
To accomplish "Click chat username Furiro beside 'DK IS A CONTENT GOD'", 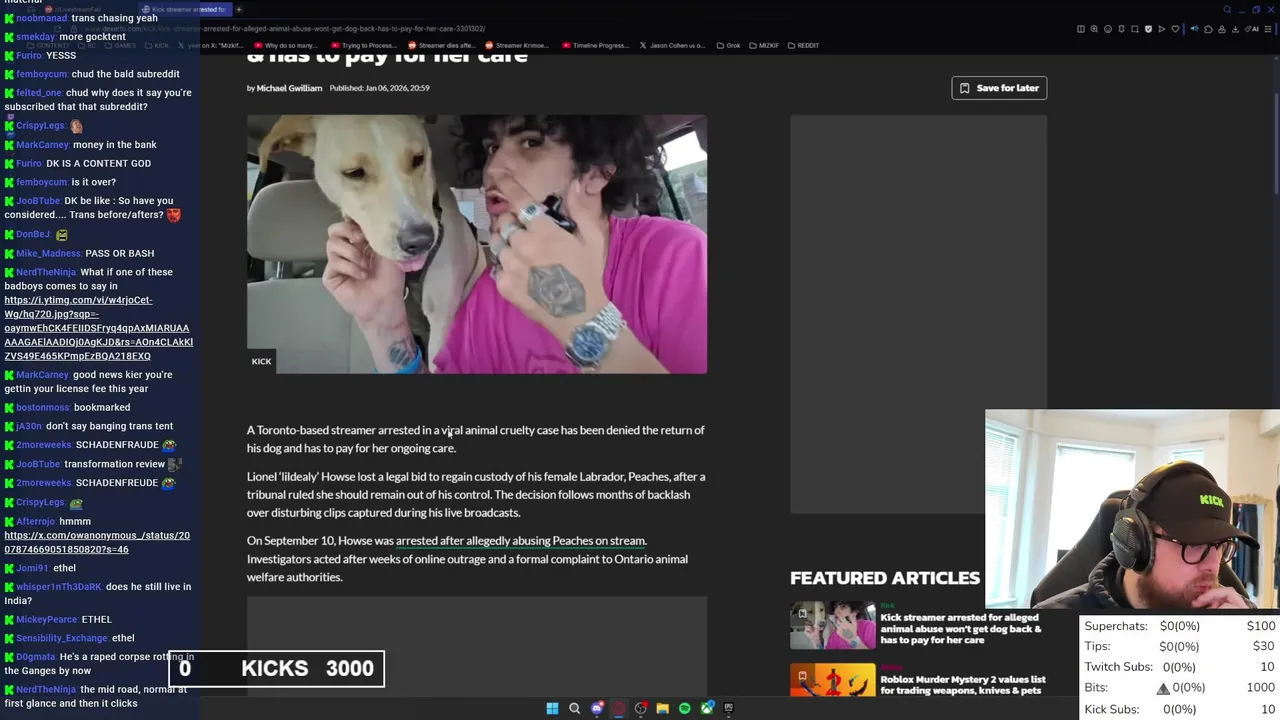I will coord(29,164).
